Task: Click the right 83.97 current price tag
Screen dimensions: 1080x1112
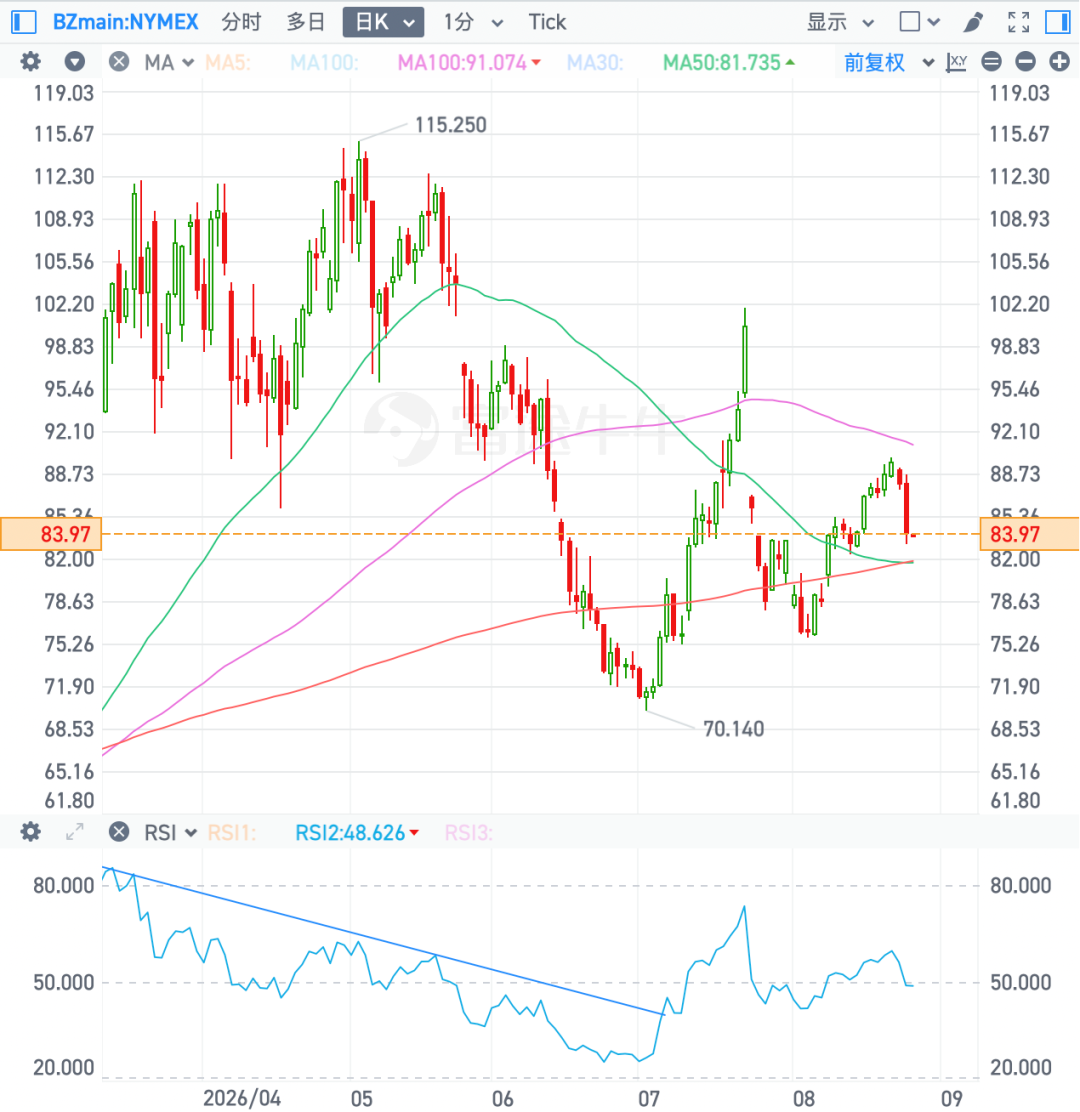Action: [1029, 534]
